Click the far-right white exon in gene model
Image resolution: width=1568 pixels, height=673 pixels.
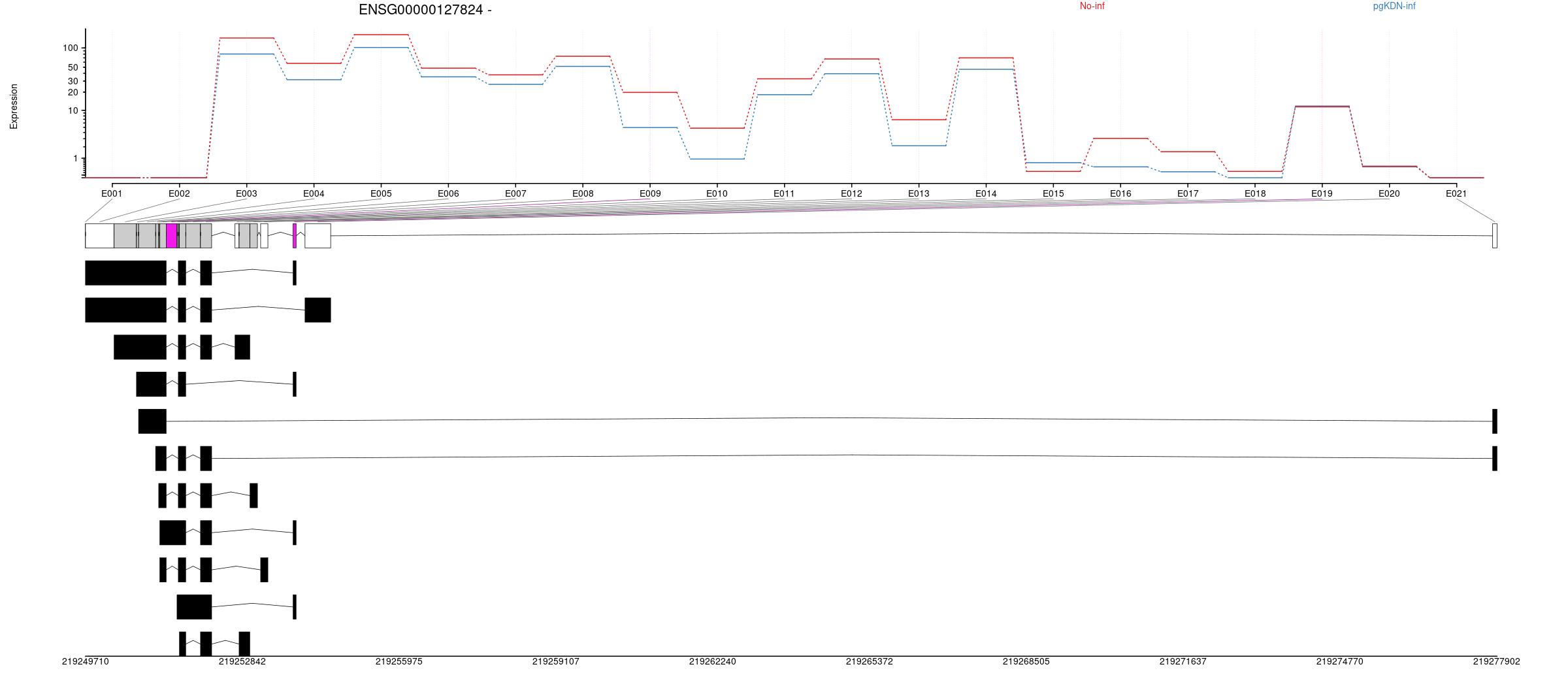click(x=1495, y=236)
